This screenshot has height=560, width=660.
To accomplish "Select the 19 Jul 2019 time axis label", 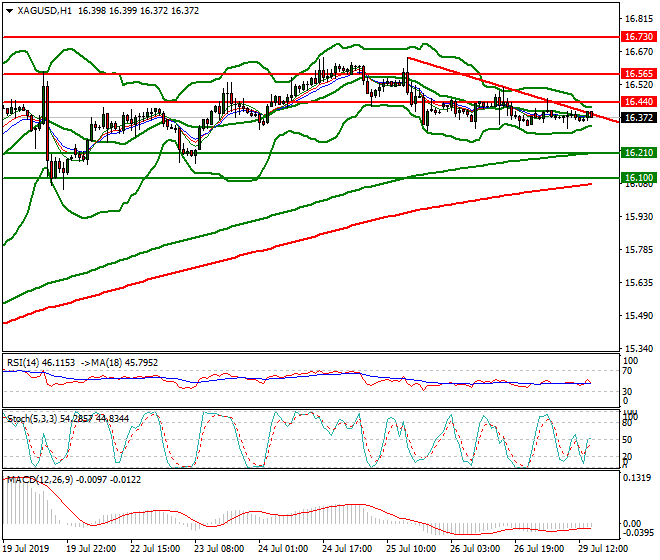I will click(26, 549).
